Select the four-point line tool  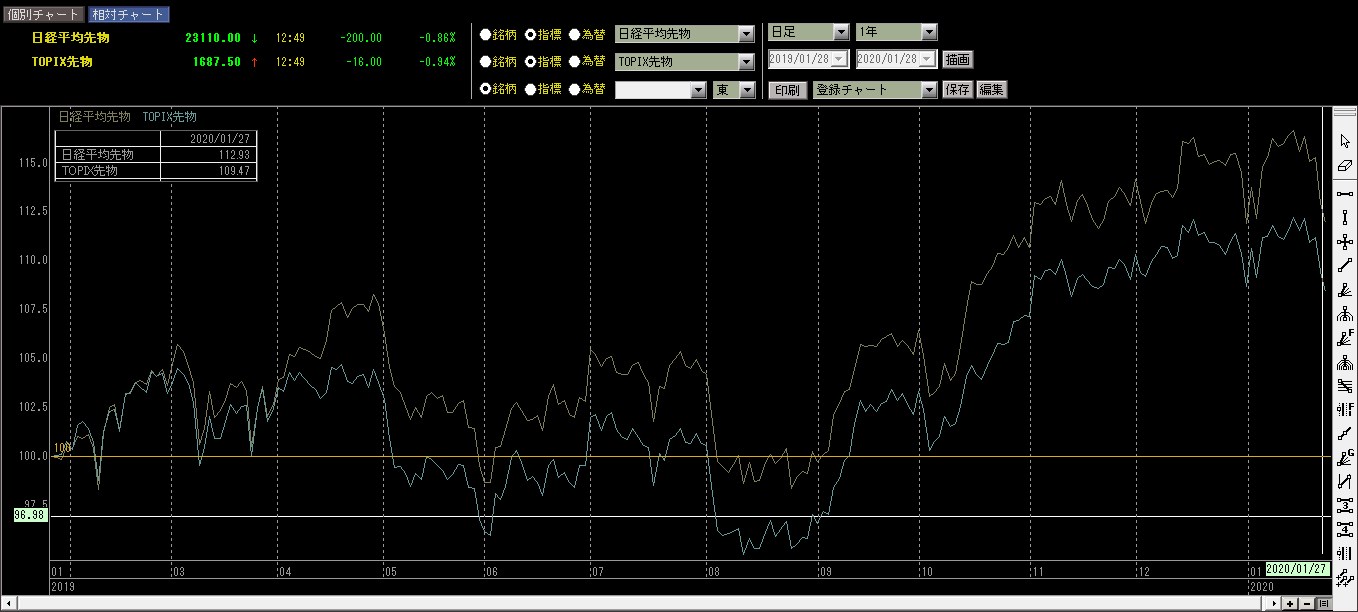pos(1345,529)
